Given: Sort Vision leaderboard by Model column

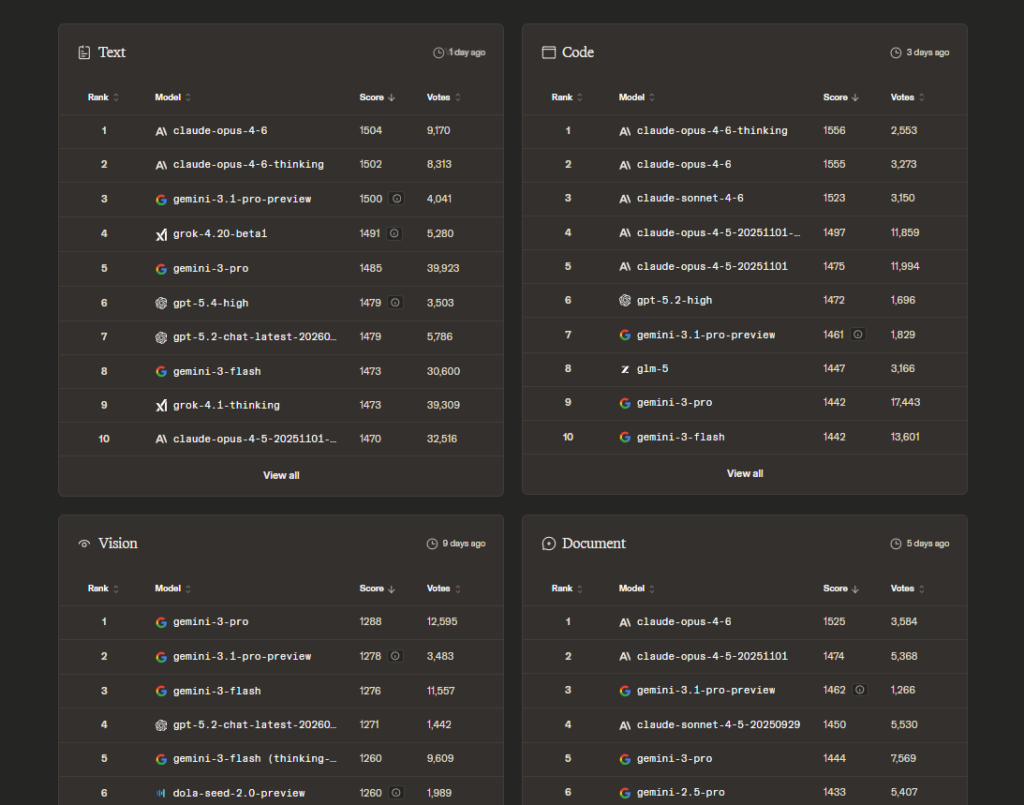Looking at the screenshot, I should (172, 589).
